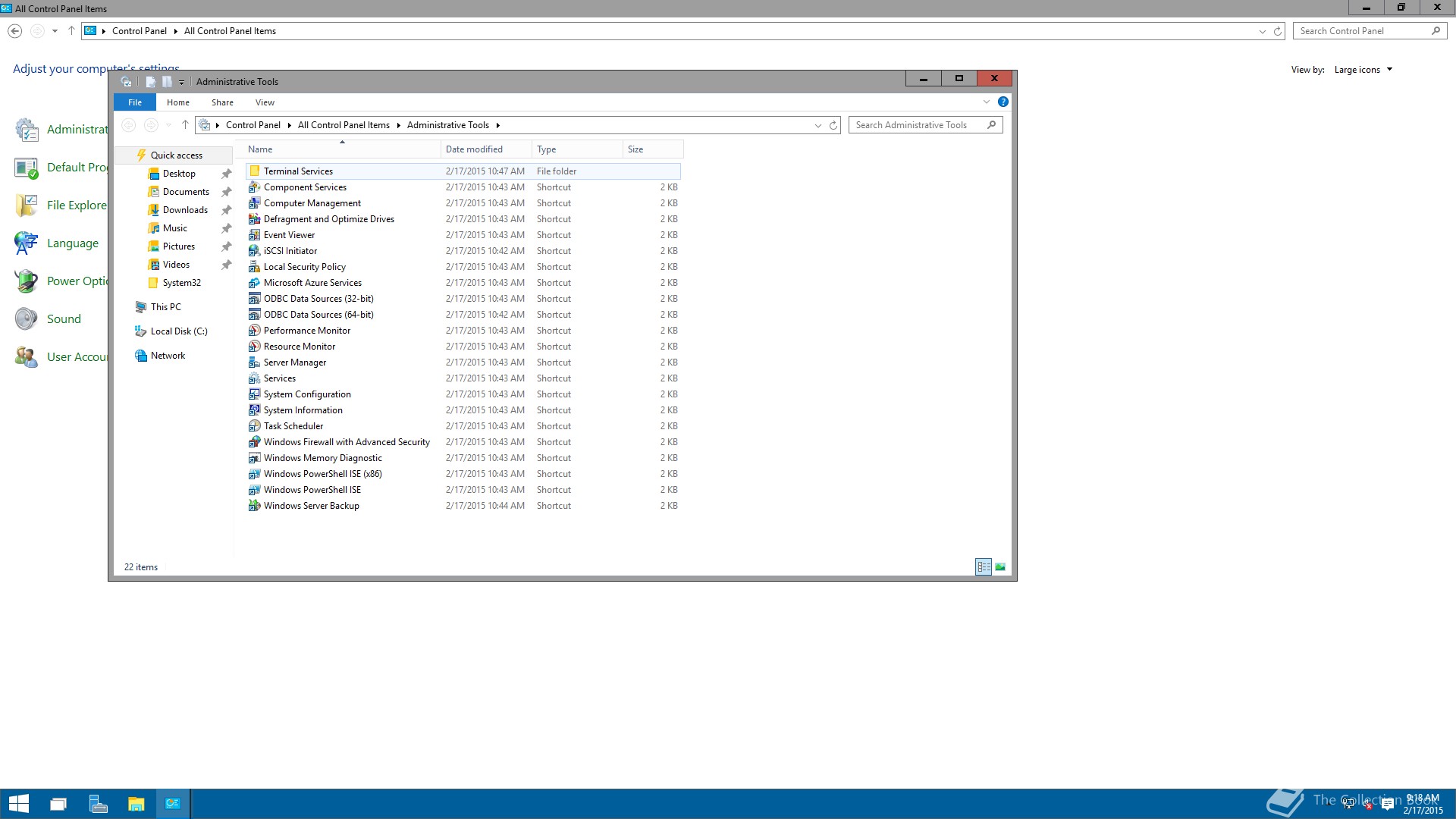
Task: Unpin Desktop from Quick access
Action: (x=226, y=174)
